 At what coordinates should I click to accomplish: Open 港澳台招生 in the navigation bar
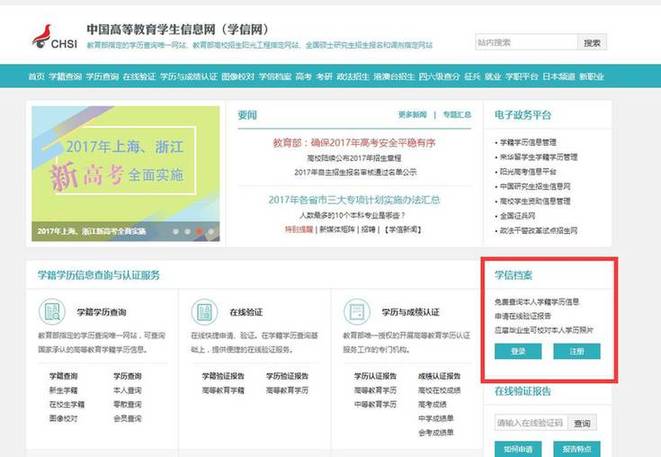394,76
